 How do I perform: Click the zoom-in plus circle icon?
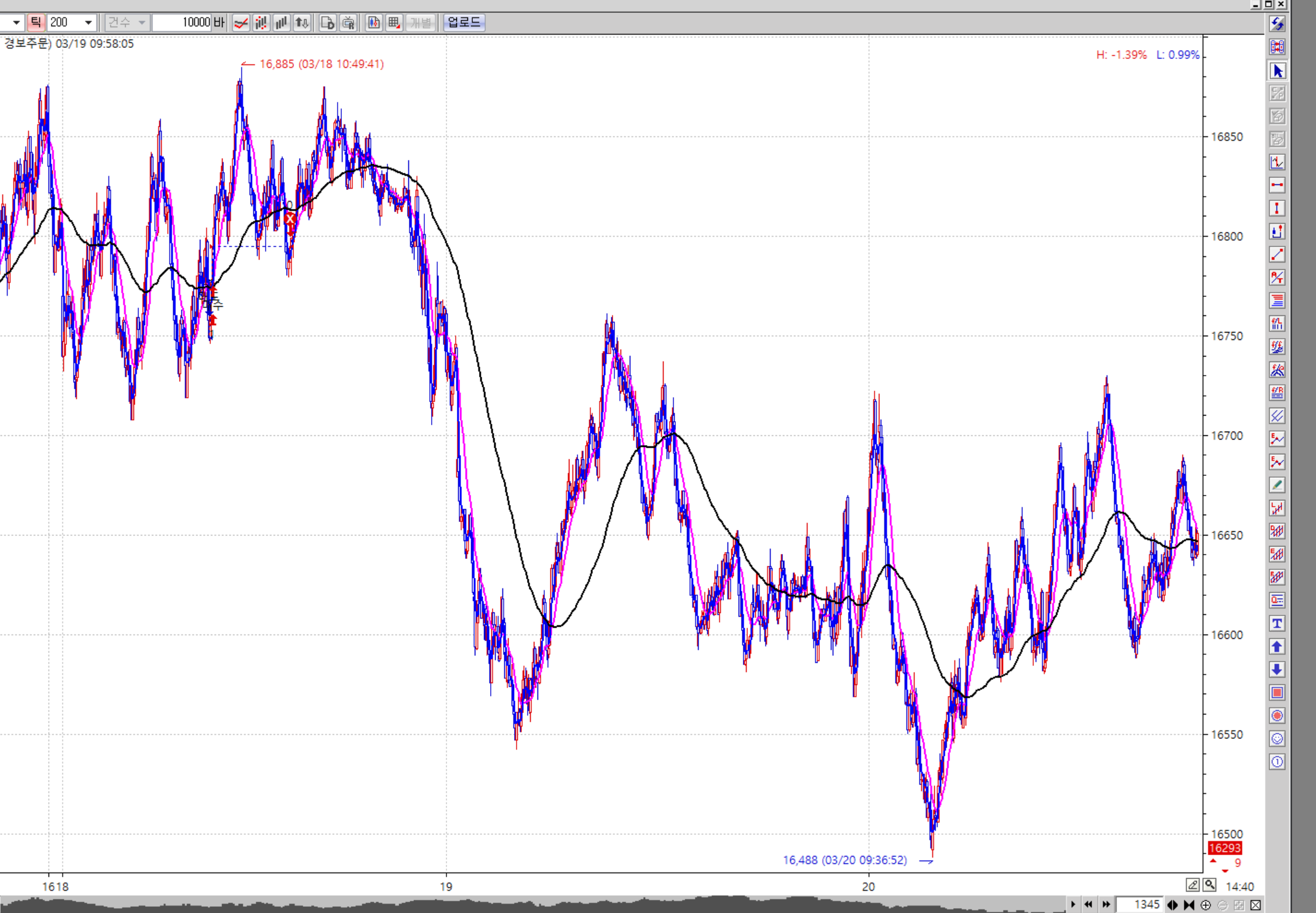[x=1206, y=905]
